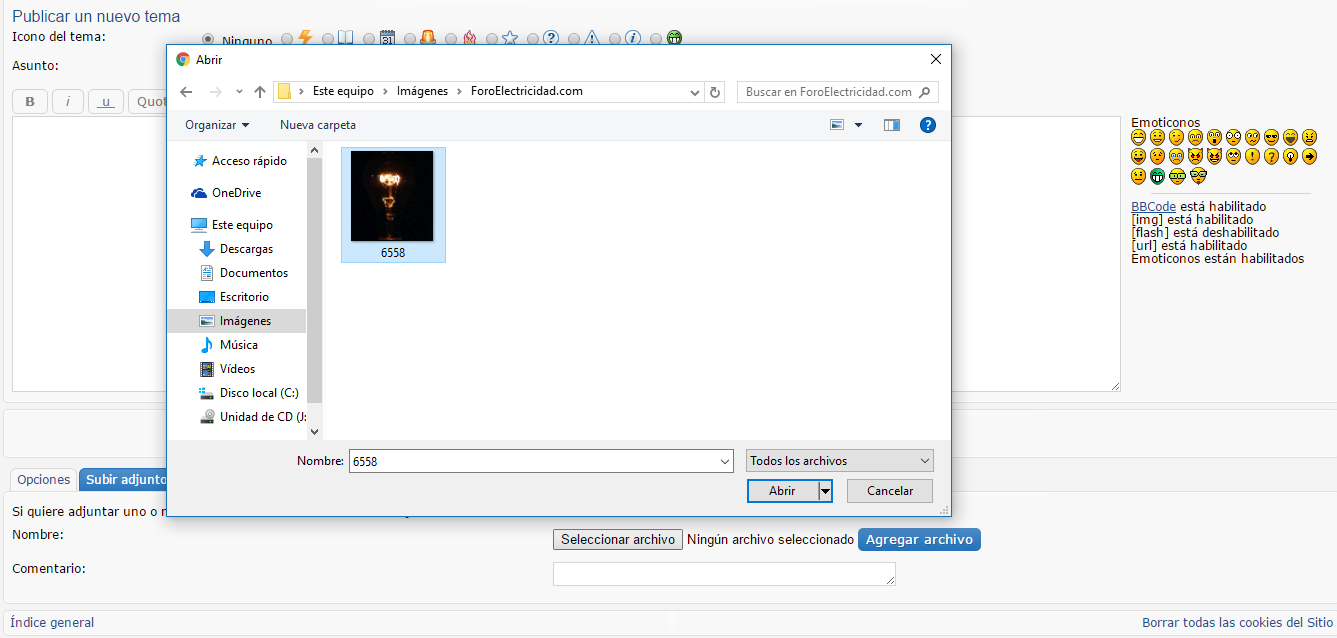Go up one folder level
Screen dimensions: 1337x638
[x=260, y=92]
